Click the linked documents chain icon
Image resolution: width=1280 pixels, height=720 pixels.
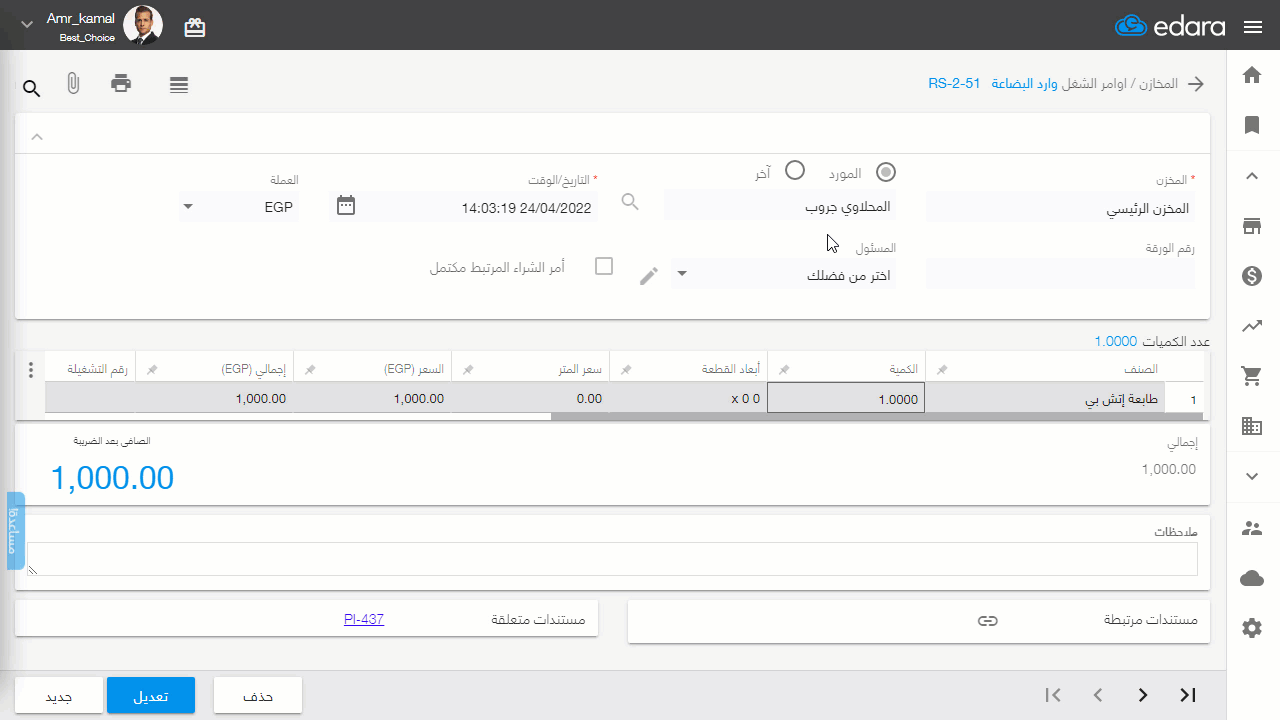click(987, 621)
